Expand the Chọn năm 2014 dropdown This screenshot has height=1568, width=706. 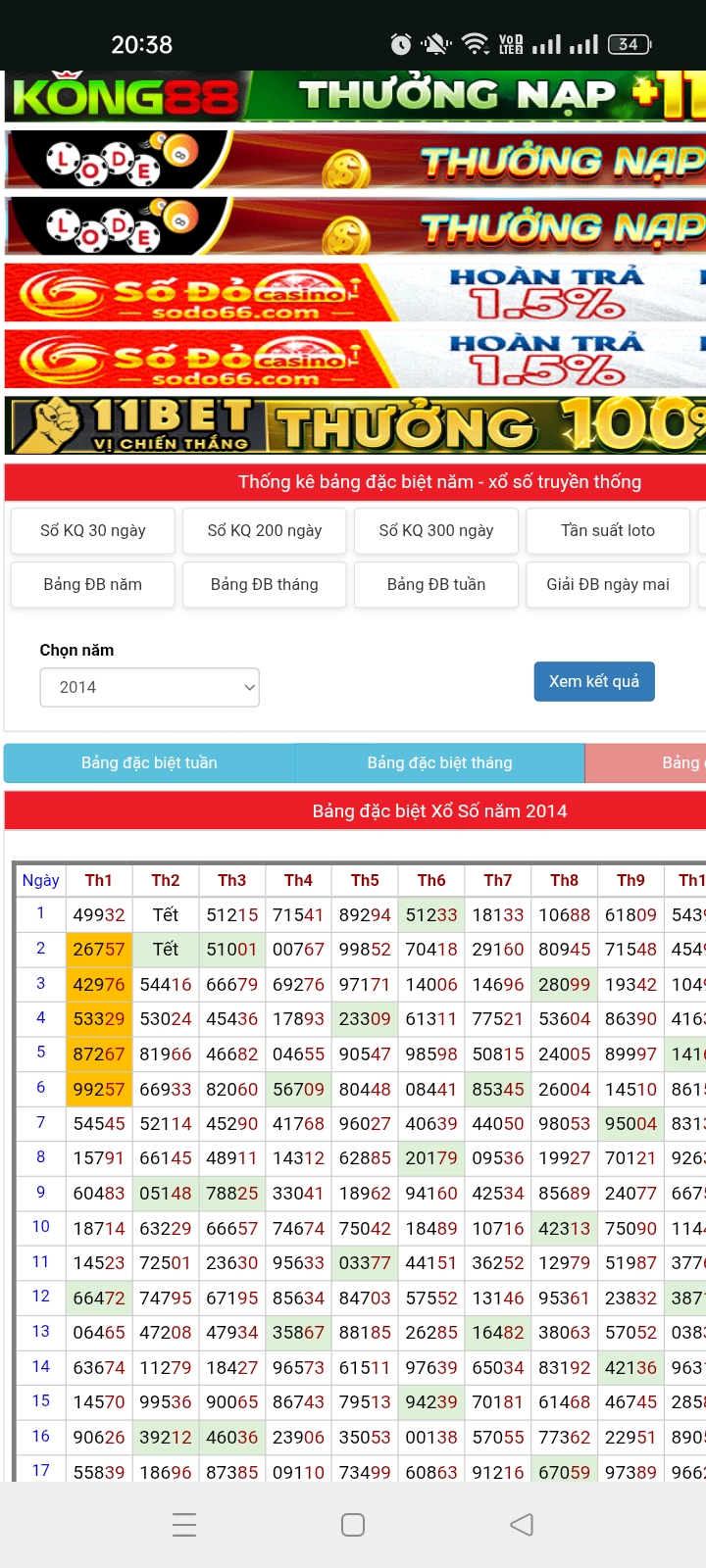[150, 687]
